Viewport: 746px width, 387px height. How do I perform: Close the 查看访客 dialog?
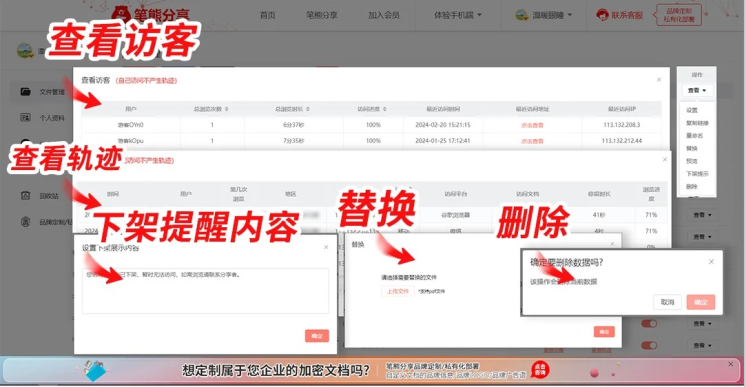(x=659, y=79)
